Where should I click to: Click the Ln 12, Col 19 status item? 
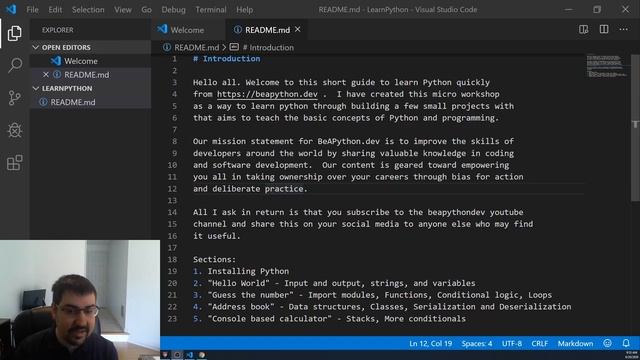coord(431,343)
